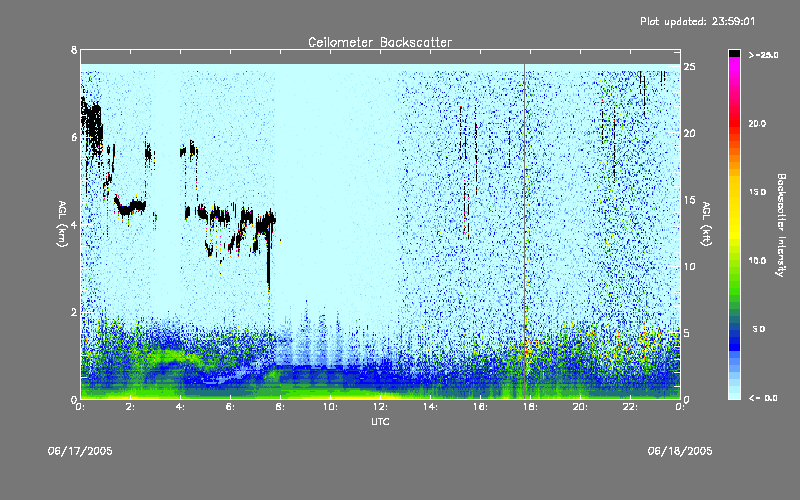Screen dimensions: 800x500
Task: Click the end date "06/18/2005"
Action: [x=680, y=451]
